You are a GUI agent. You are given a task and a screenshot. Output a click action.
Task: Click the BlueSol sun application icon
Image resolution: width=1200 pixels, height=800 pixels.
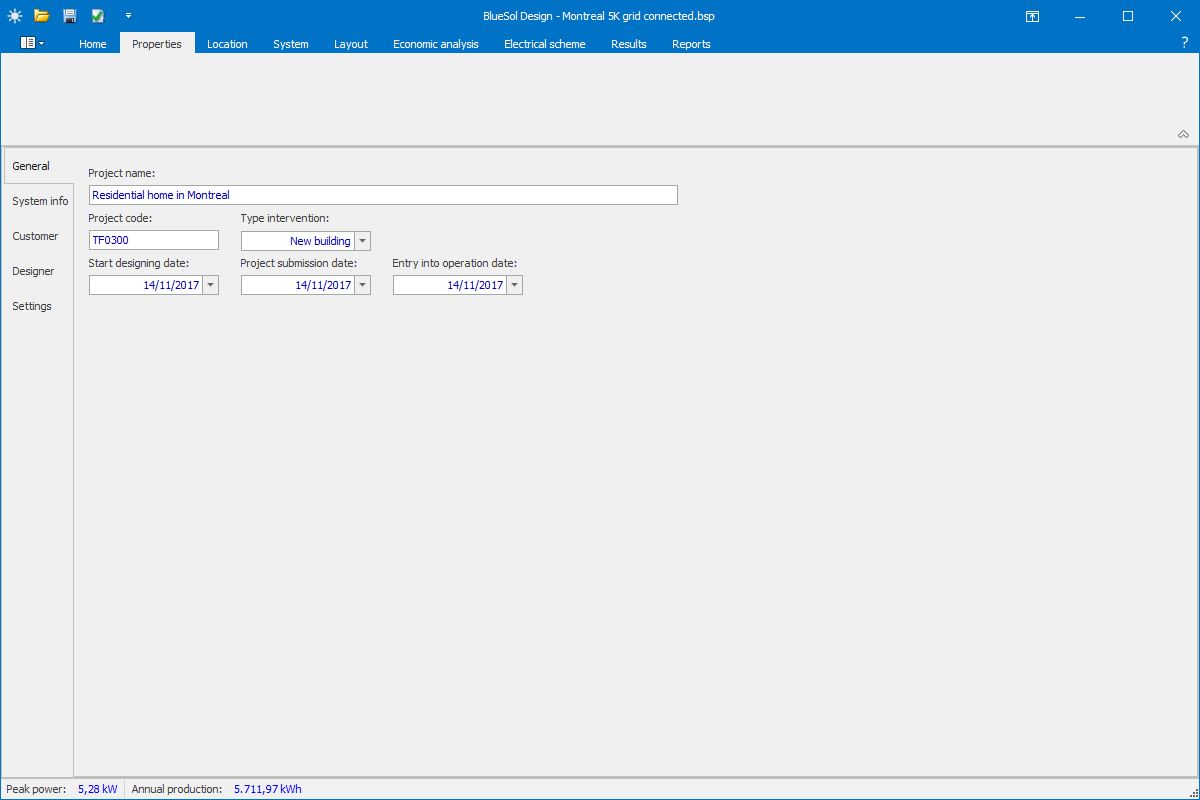[x=14, y=16]
